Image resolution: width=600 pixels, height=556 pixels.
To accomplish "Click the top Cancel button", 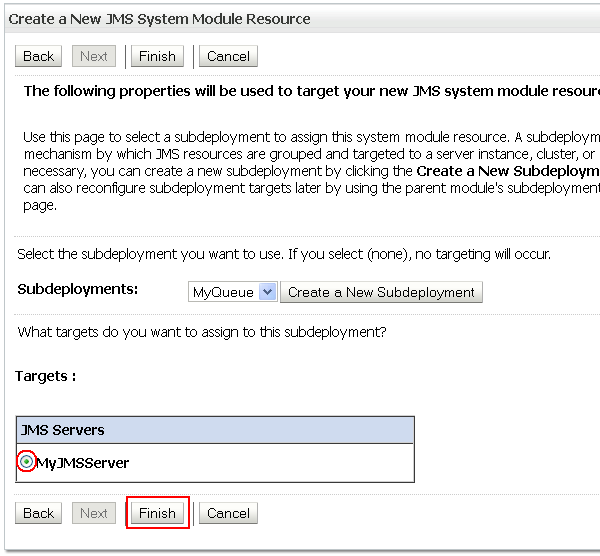I will click(x=228, y=56).
